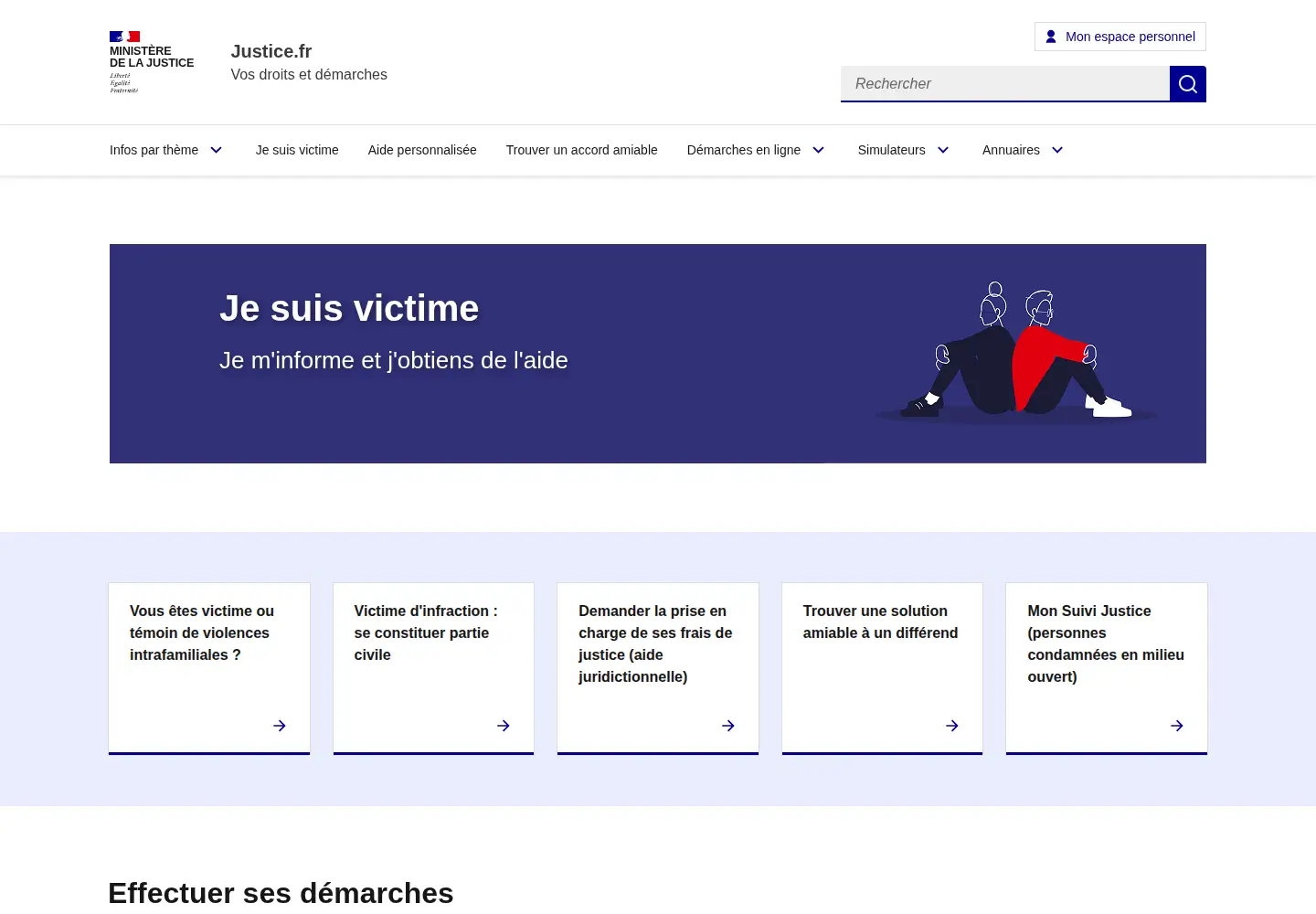This screenshot has height=914, width=1316.
Task: Click arrow on solution amiable card
Action: tap(952, 726)
